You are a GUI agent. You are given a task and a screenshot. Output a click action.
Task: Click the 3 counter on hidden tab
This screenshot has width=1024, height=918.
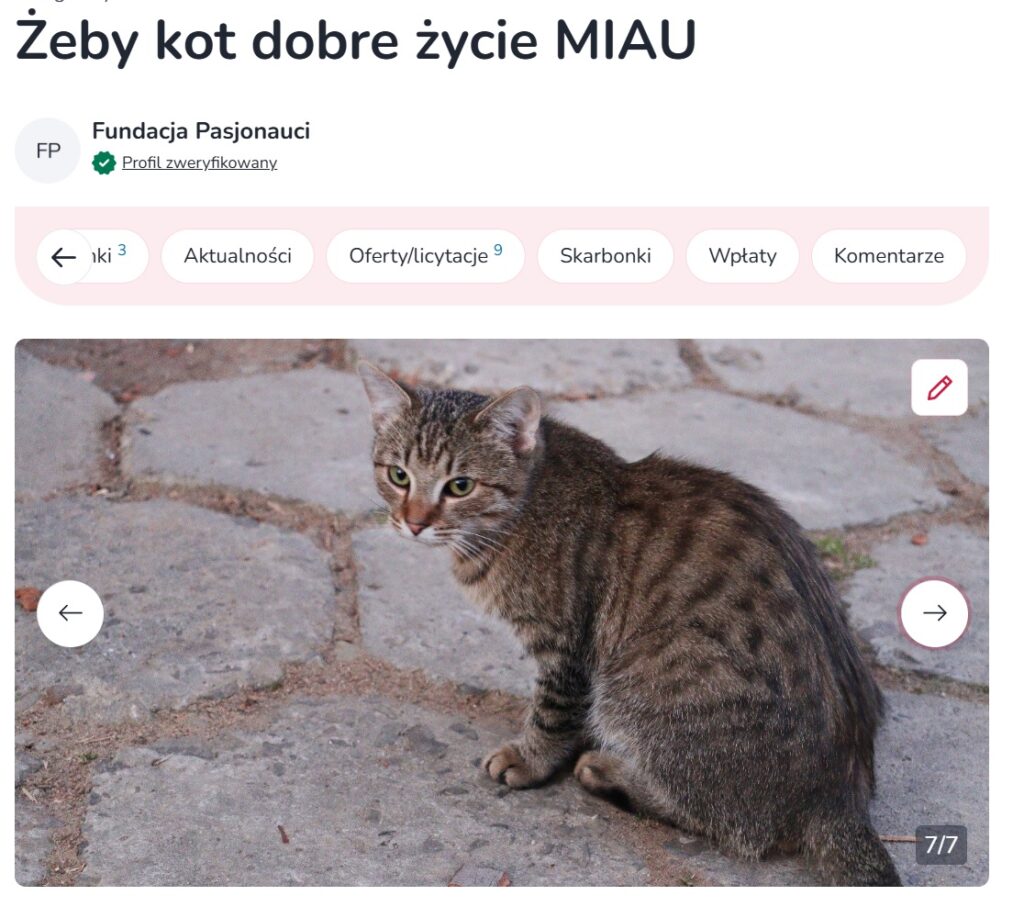(x=121, y=249)
